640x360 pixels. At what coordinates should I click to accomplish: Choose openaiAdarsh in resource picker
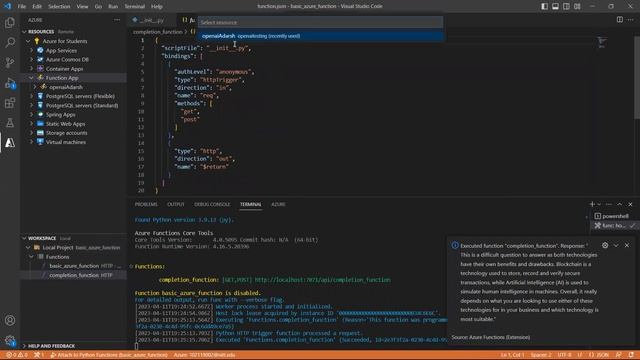click(320, 36)
